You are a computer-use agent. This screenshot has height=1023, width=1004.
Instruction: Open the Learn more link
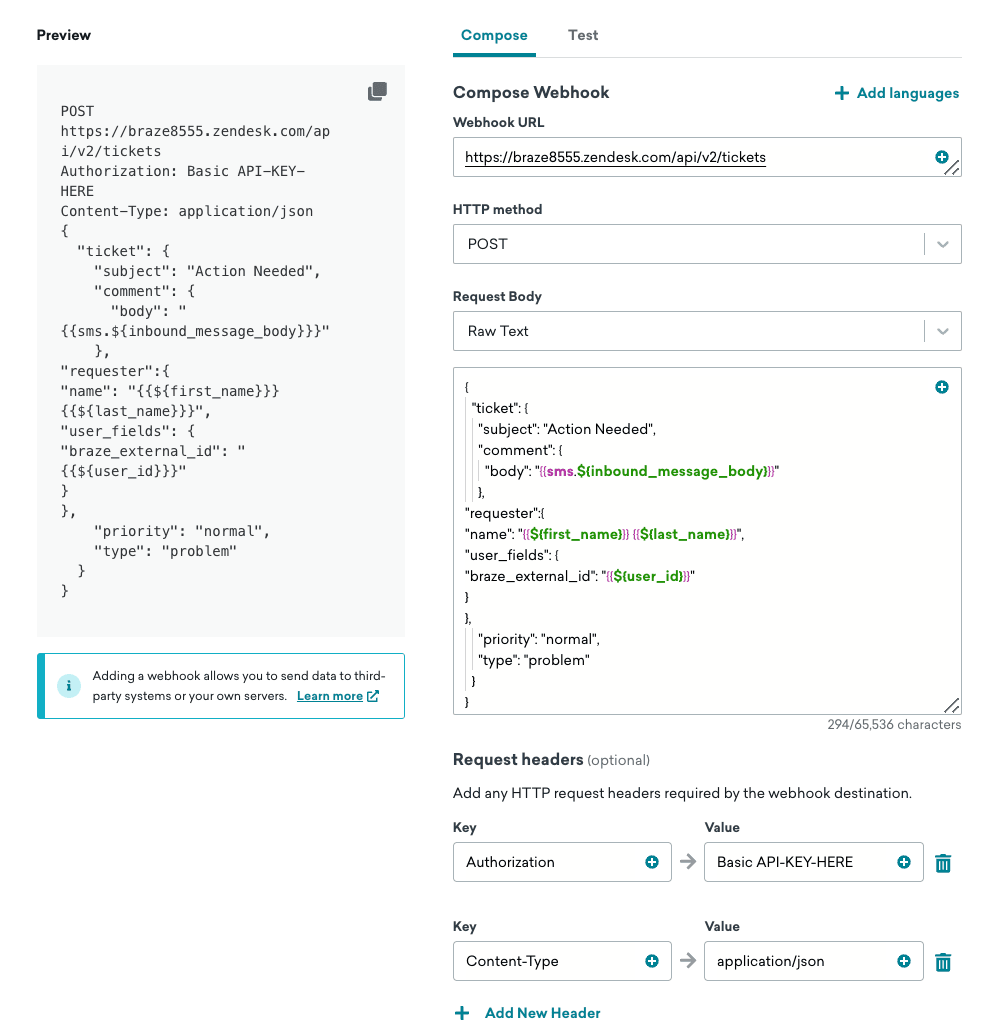(x=337, y=696)
